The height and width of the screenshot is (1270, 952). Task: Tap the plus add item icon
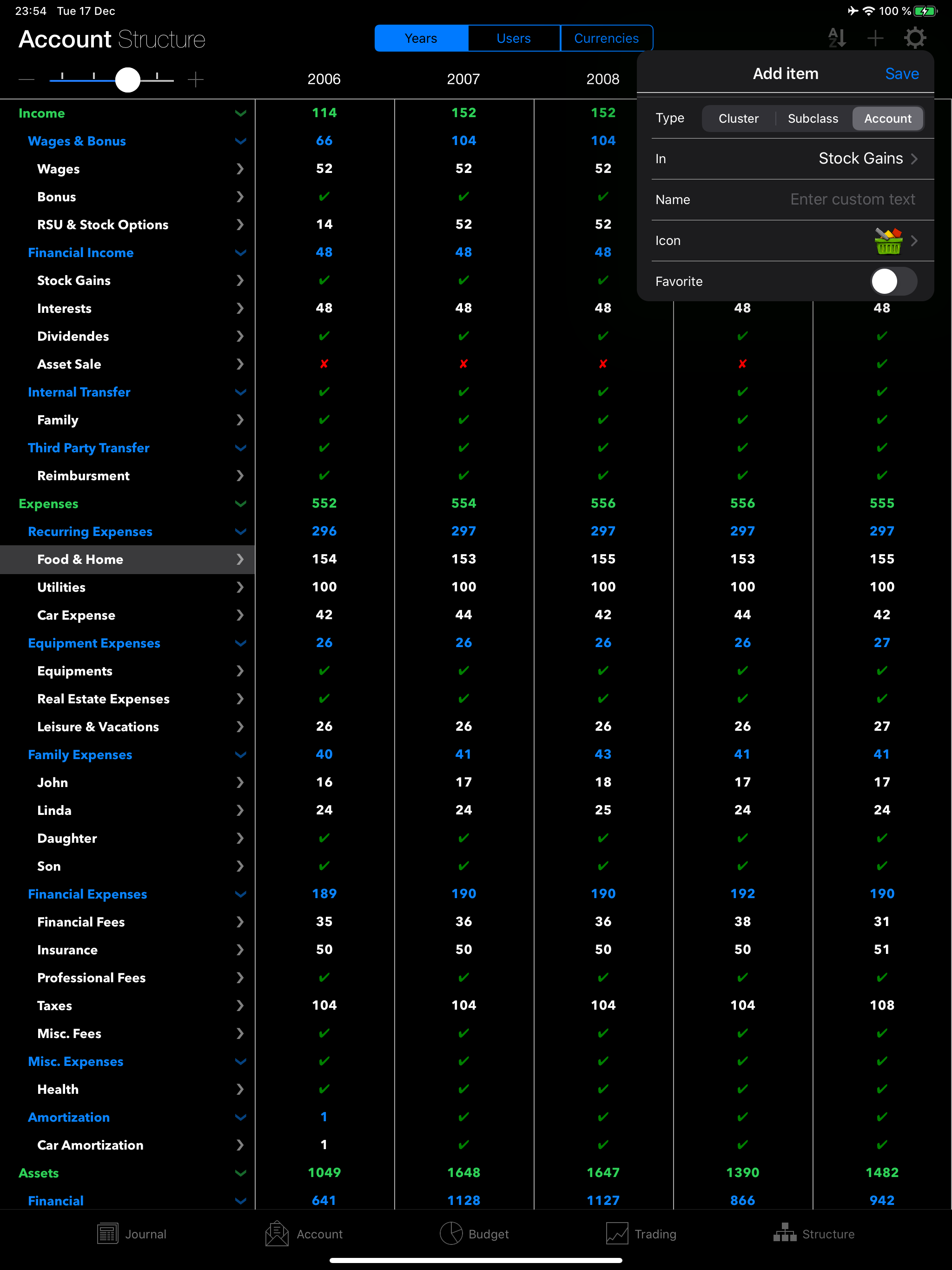875,39
